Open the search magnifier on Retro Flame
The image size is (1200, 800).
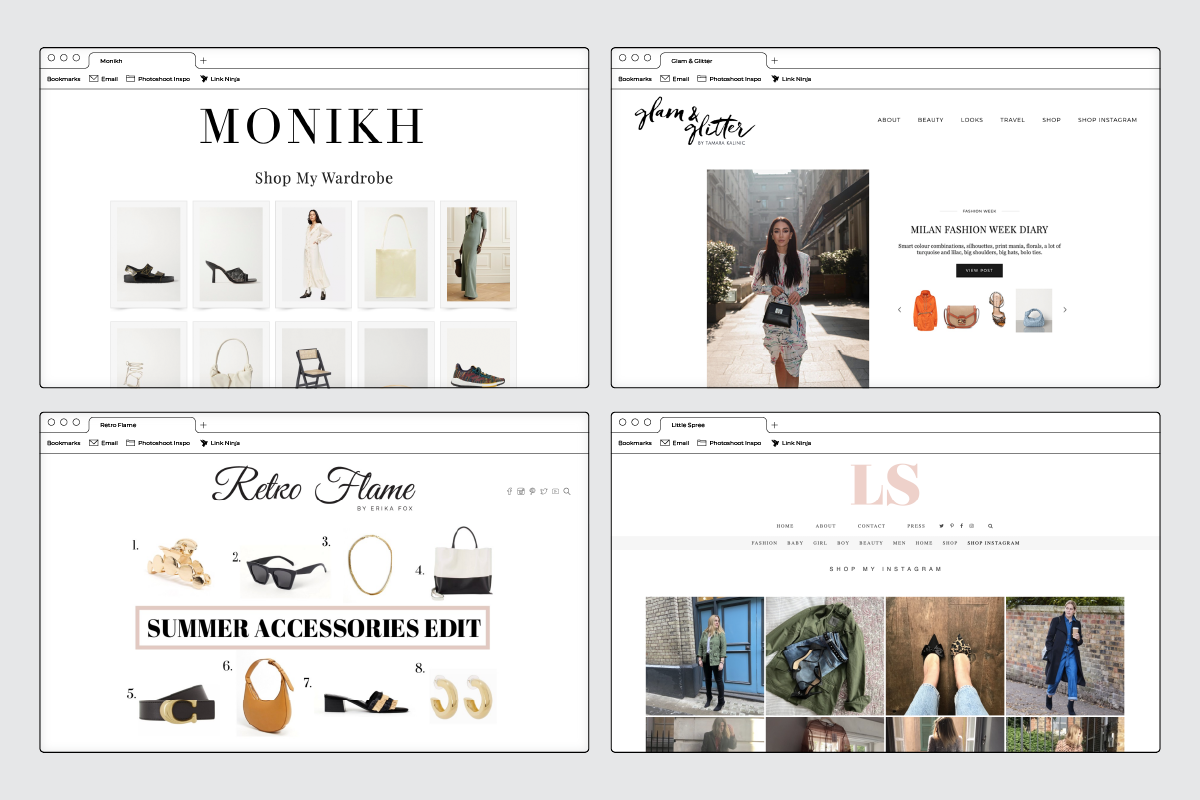coord(567,491)
